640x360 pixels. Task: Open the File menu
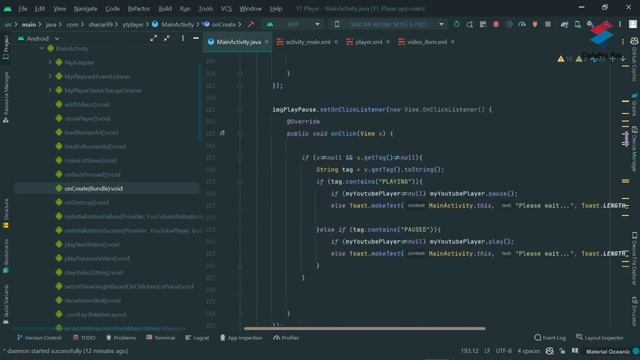22,9
